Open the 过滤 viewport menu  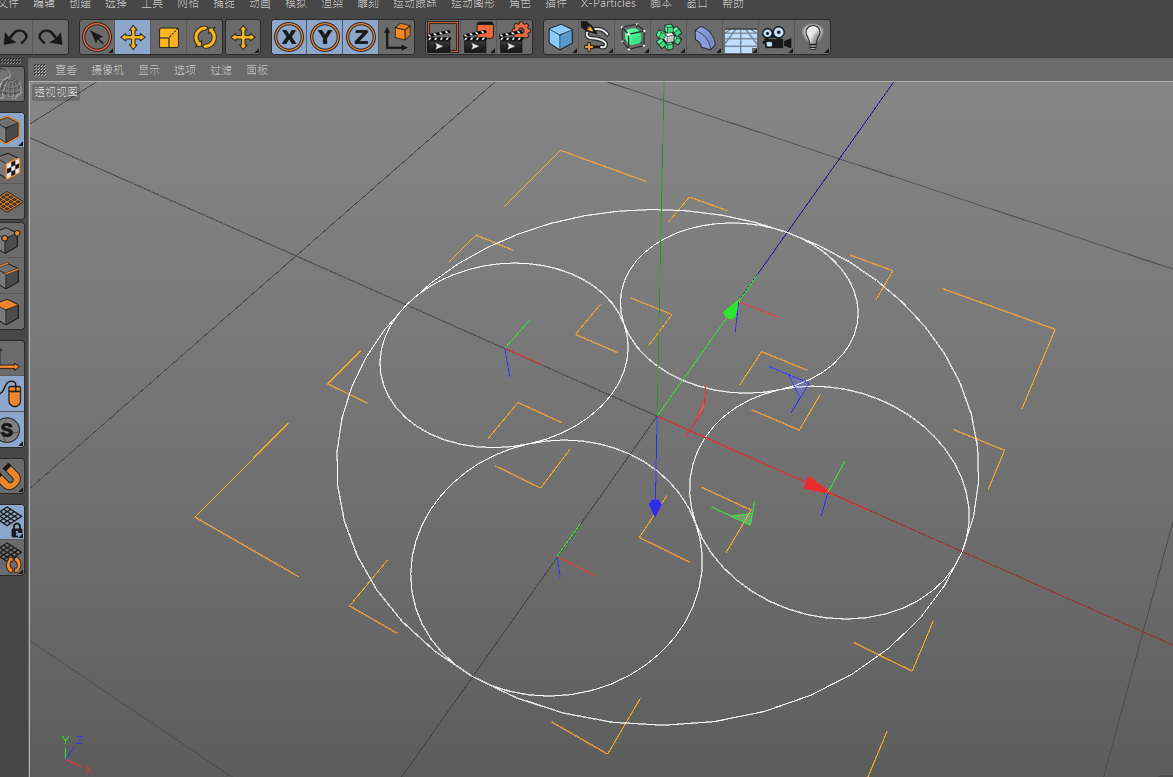coord(220,70)
